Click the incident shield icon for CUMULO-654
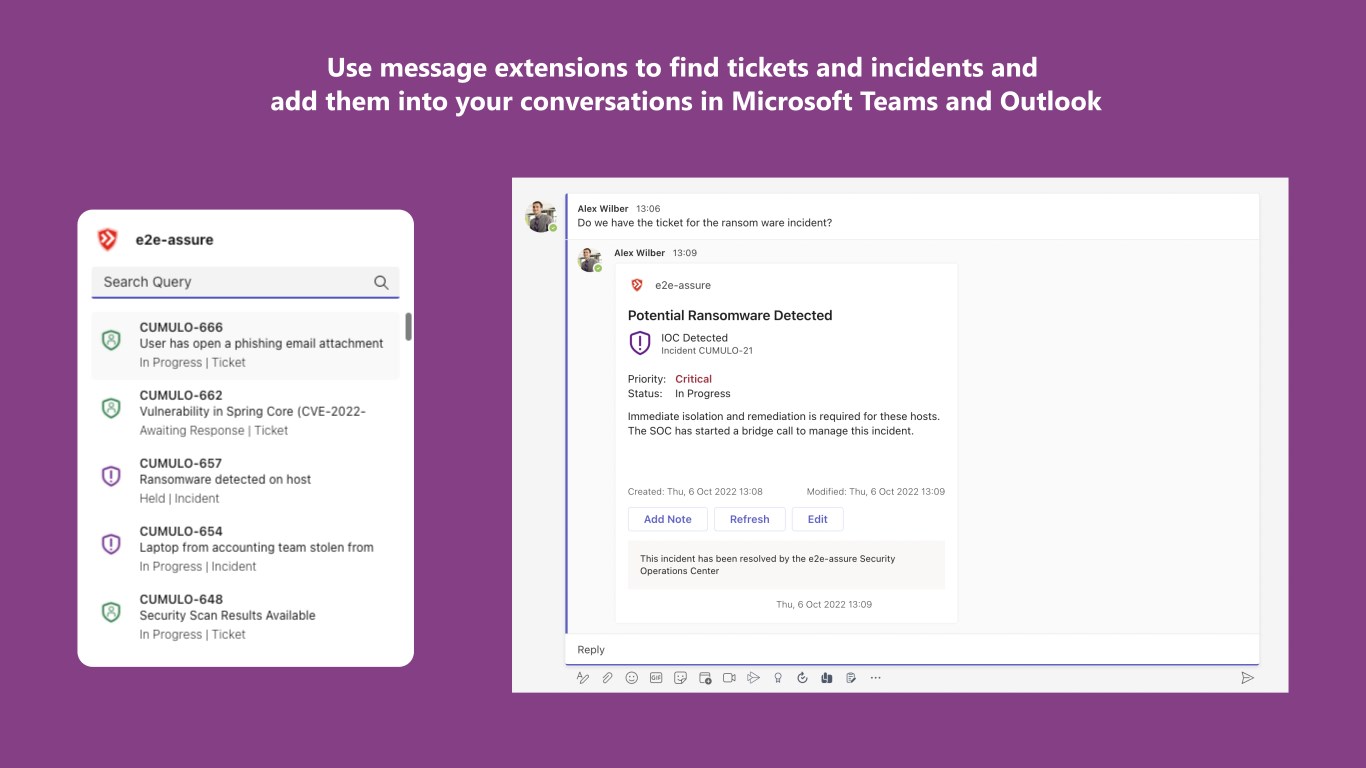The width and height of the screenshot is (1366, 768). point(111,544)
